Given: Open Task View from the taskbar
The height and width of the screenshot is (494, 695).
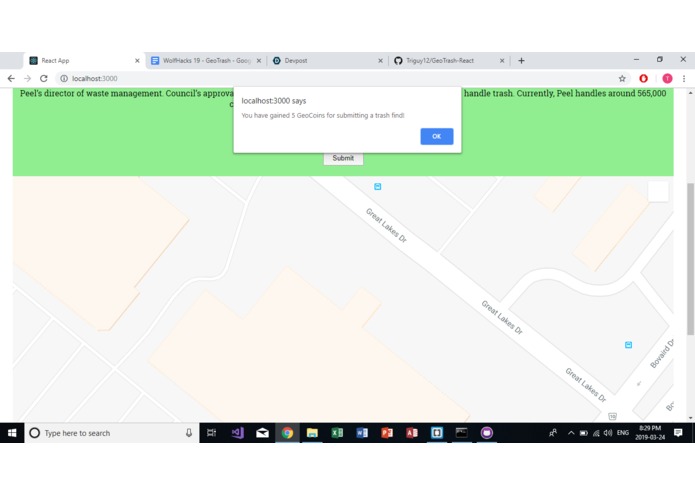Looking at the screenshot, I should pos(211,433).
